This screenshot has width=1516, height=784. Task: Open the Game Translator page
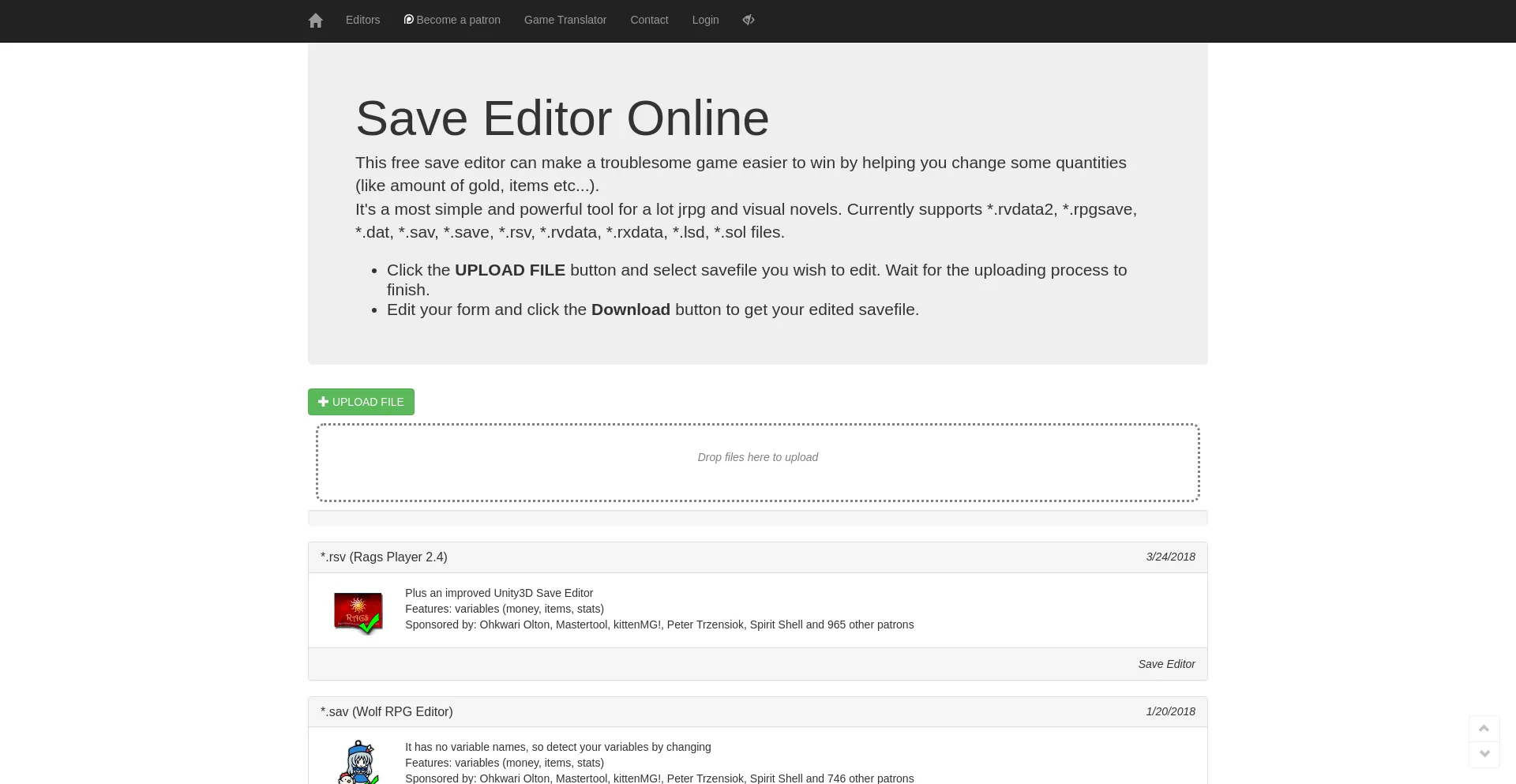(x=565, y=20)
